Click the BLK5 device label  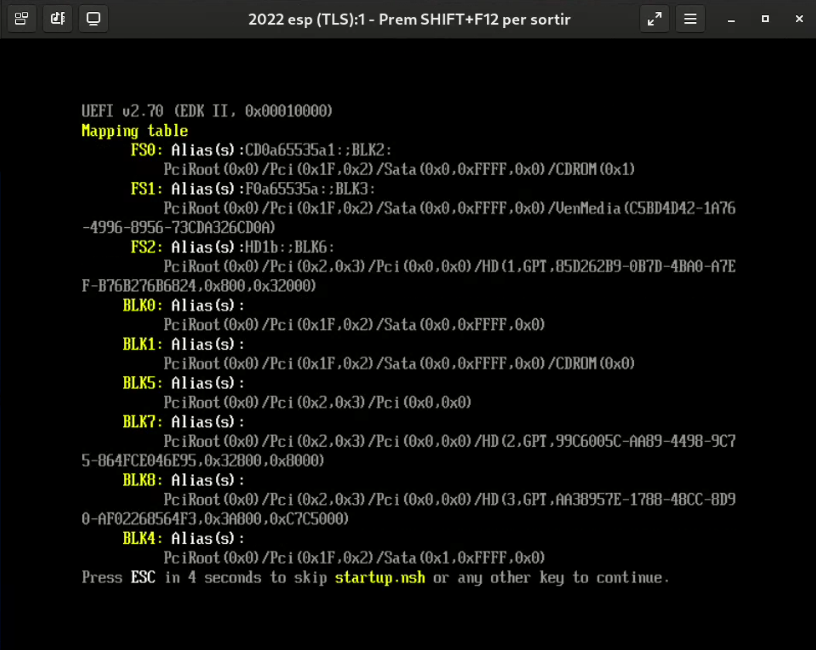(142, 383)
